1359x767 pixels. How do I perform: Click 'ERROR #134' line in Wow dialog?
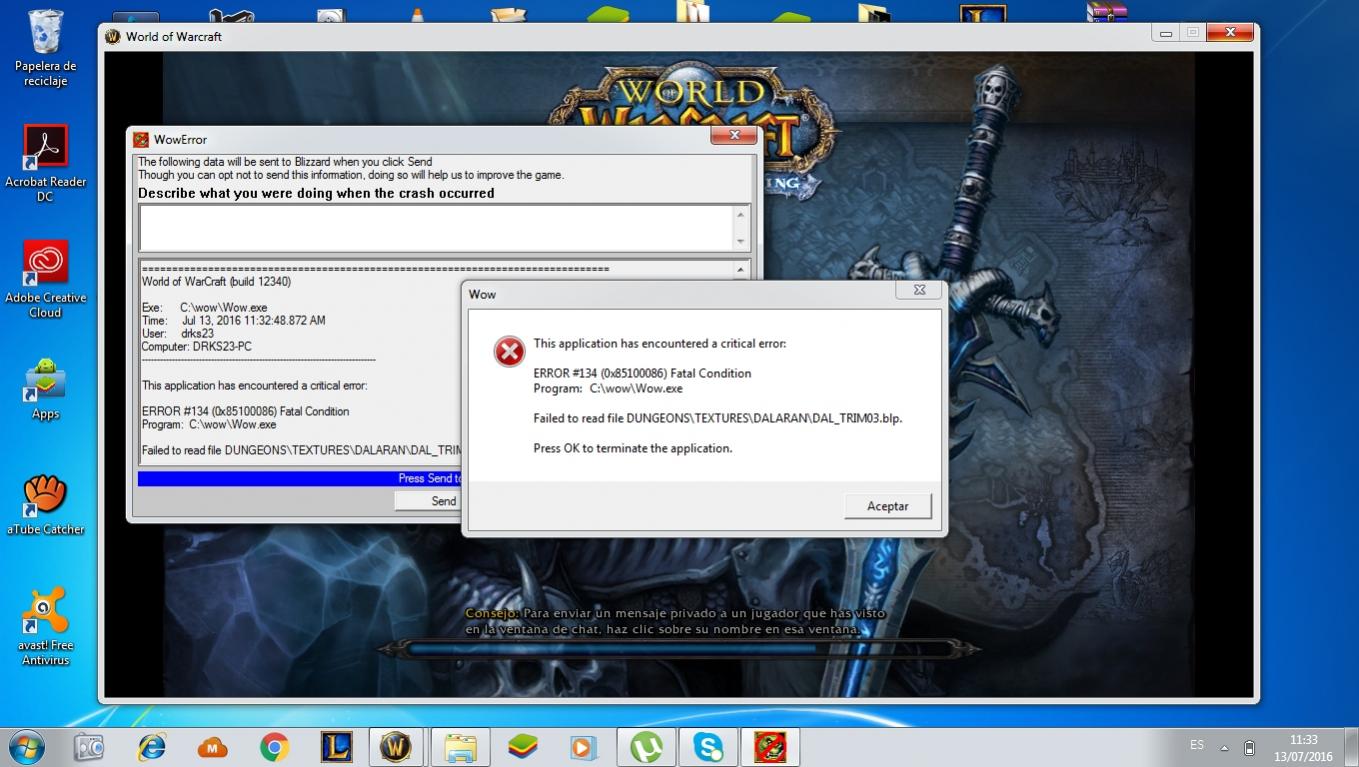pyautogui.click(x=642, y=374)
